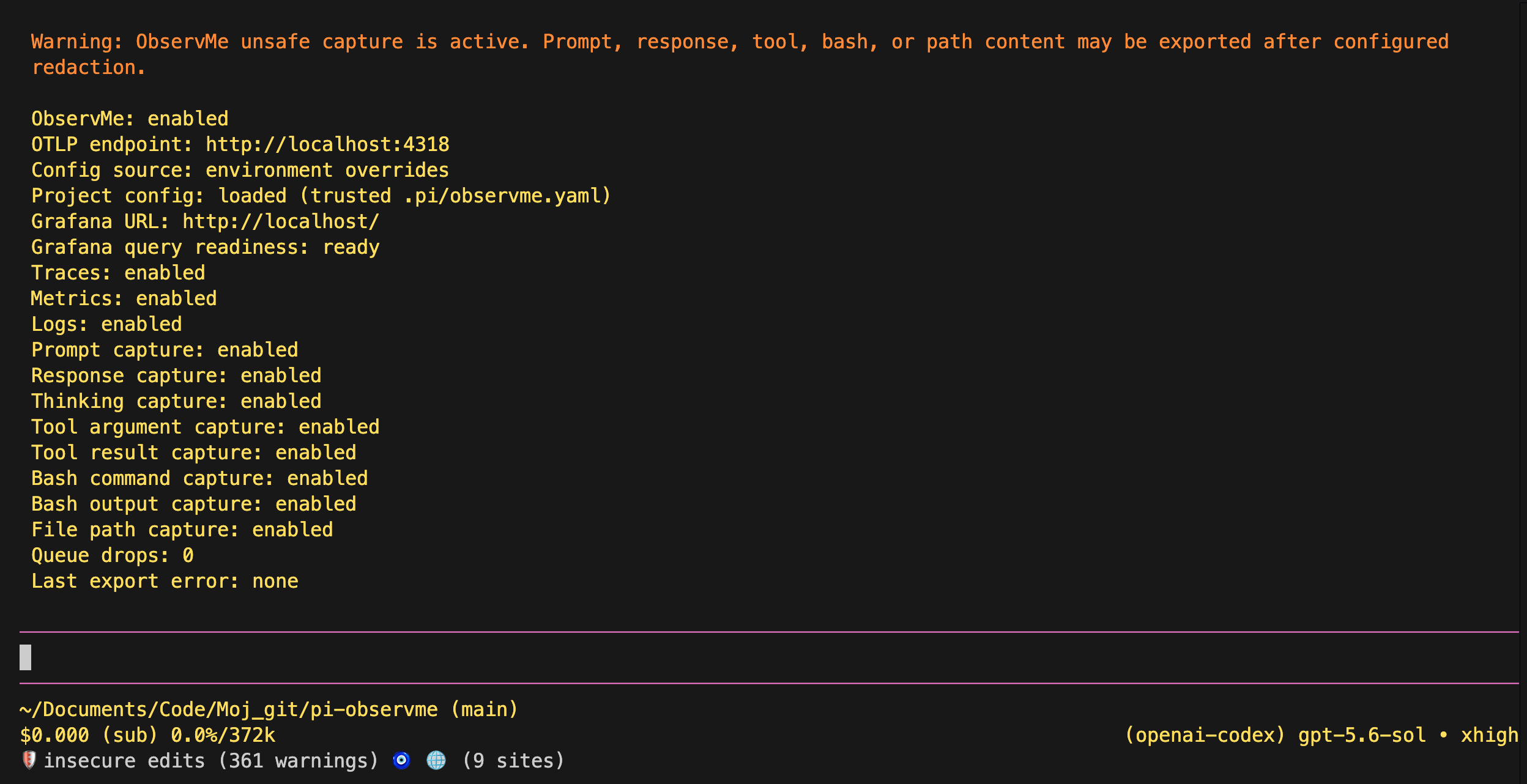
Task: Click the '0.0%/372k' context usage
Action: pos(223,735)
